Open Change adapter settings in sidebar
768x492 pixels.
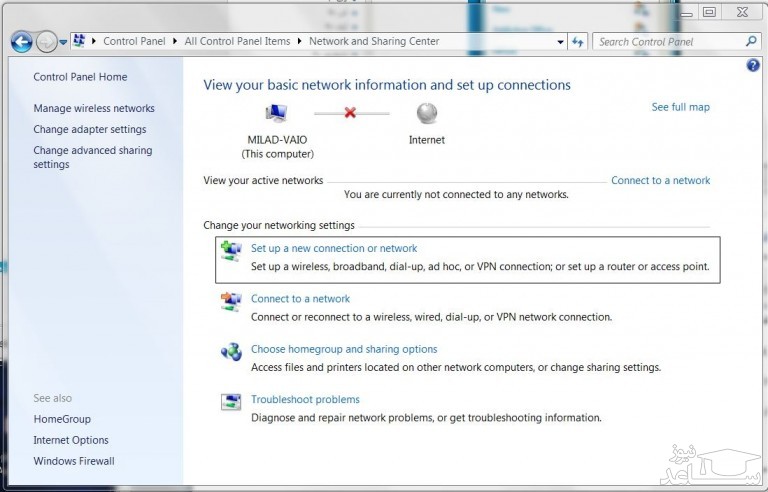(89, 129)
